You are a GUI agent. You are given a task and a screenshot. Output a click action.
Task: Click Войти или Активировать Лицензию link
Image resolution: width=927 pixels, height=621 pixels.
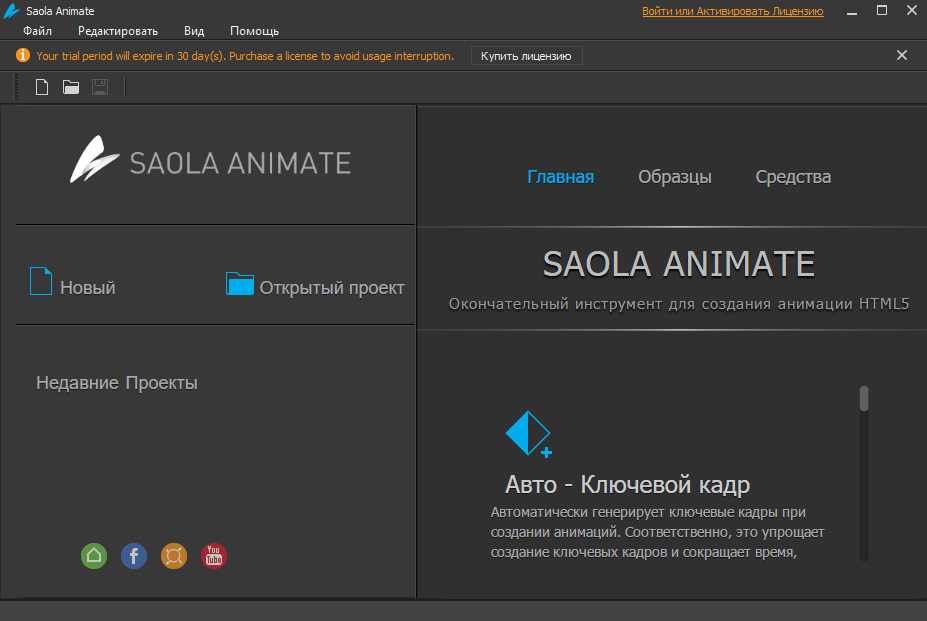[x=733, y=11]
